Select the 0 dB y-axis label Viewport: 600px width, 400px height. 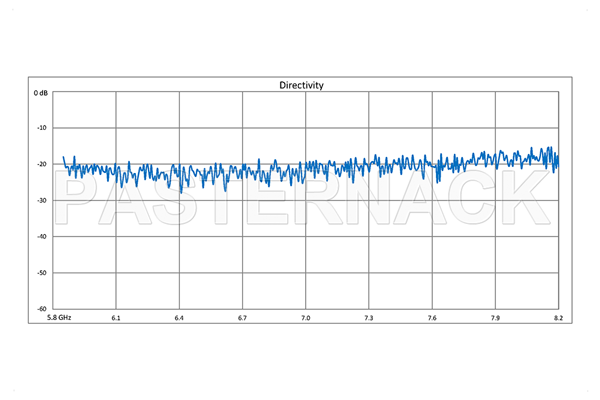(40, 93)
